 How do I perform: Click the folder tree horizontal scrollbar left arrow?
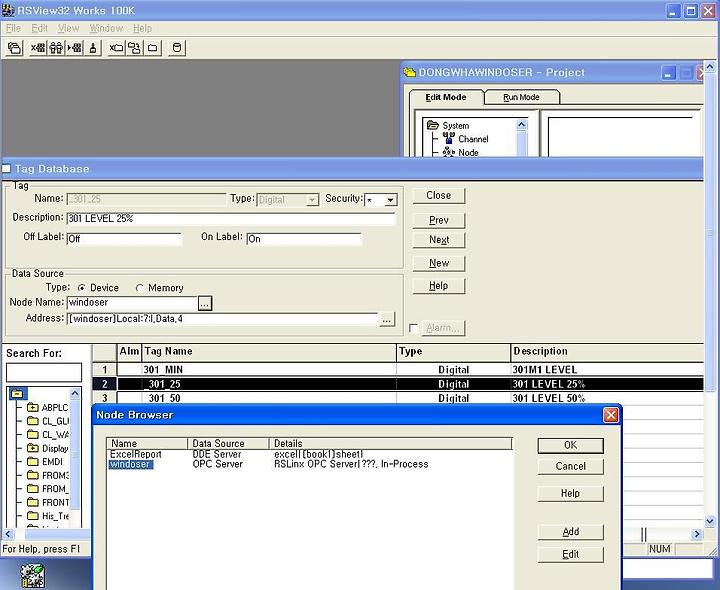pyautogui.click(x=8, y=534)
